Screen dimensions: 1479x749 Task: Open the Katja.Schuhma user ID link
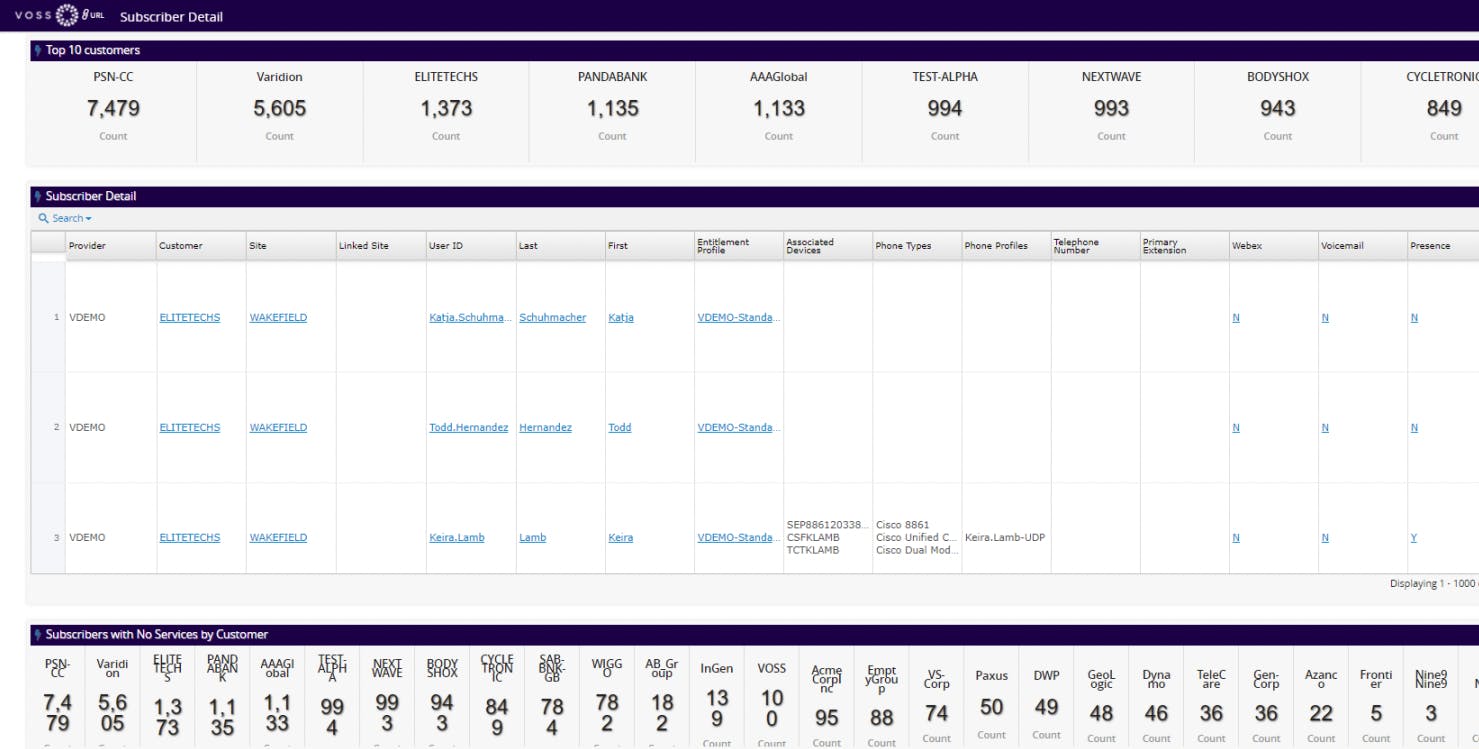point(468,318)
